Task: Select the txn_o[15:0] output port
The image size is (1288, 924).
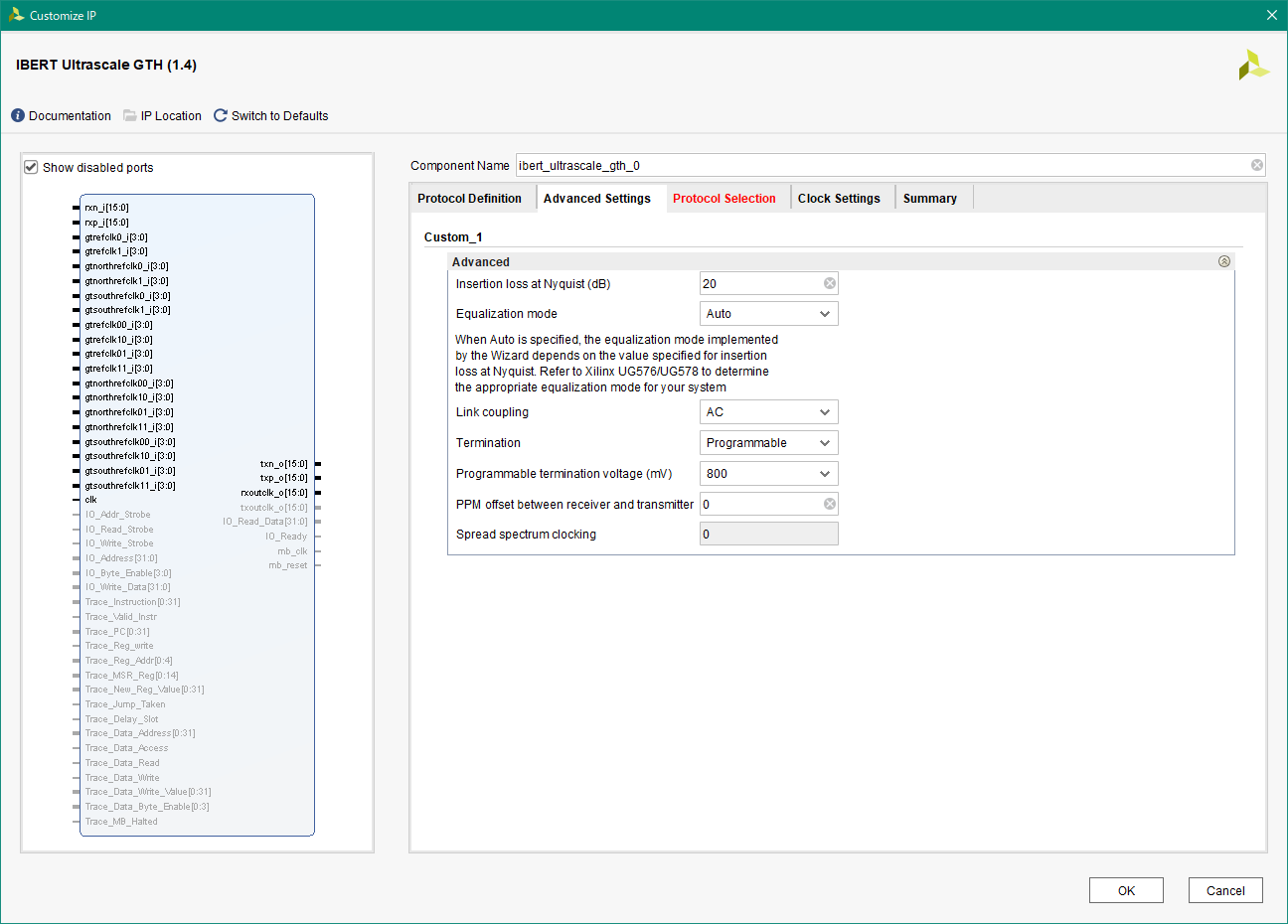Action: click(284, 464)
